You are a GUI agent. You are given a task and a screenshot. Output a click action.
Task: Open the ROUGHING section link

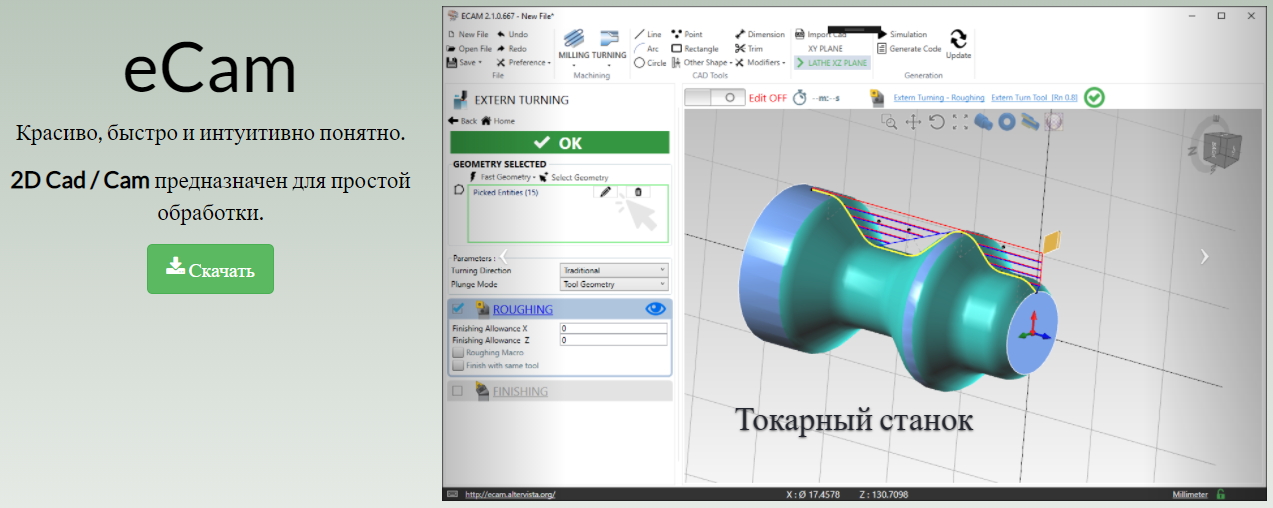click(522, 310)
